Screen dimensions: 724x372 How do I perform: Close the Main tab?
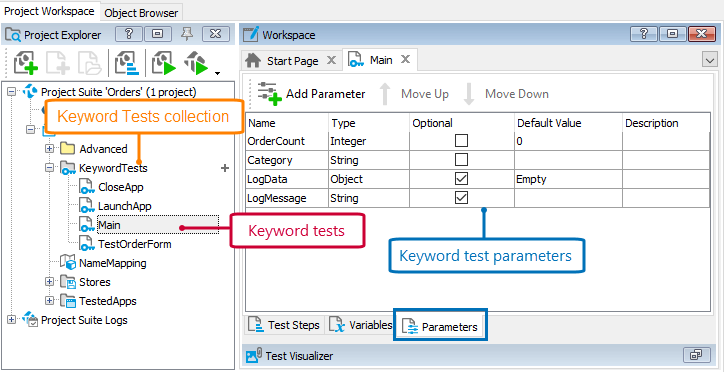405,60
